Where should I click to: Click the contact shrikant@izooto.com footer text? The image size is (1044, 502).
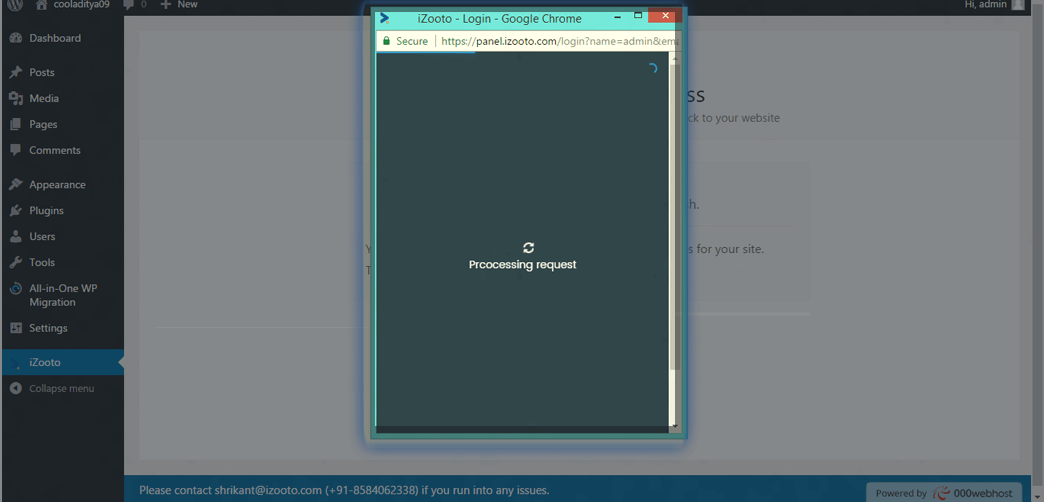pyautogui.click(x=344, y=491)
